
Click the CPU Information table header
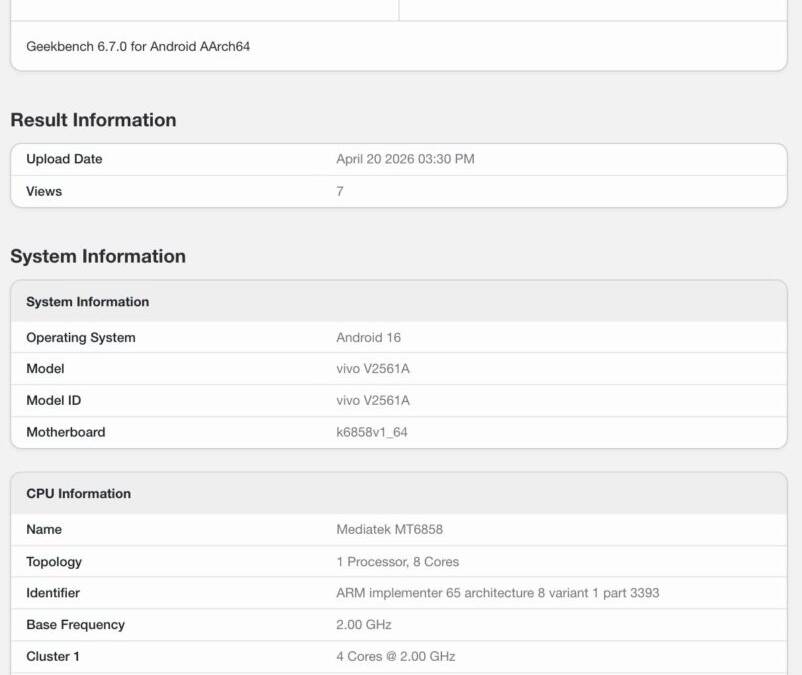78,494
